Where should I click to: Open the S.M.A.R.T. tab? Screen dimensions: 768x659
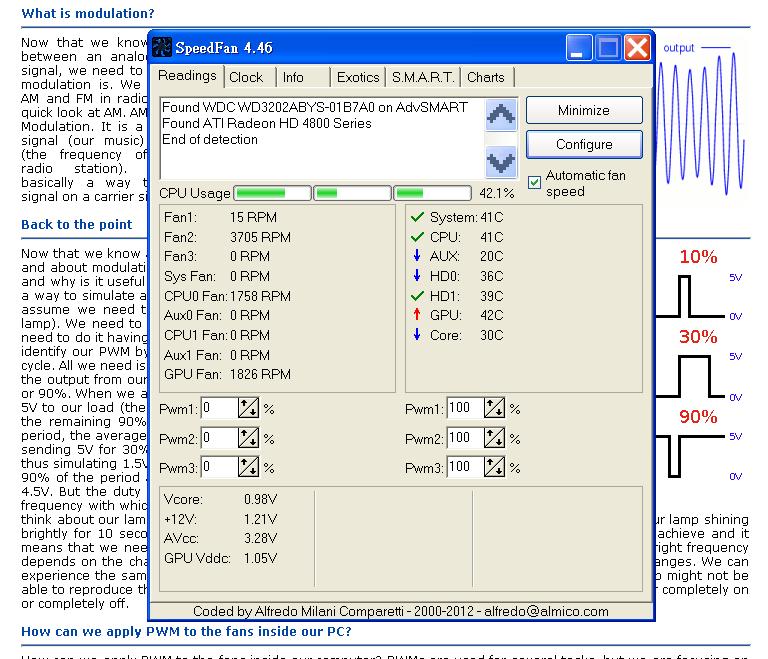(x=423, y=77)
